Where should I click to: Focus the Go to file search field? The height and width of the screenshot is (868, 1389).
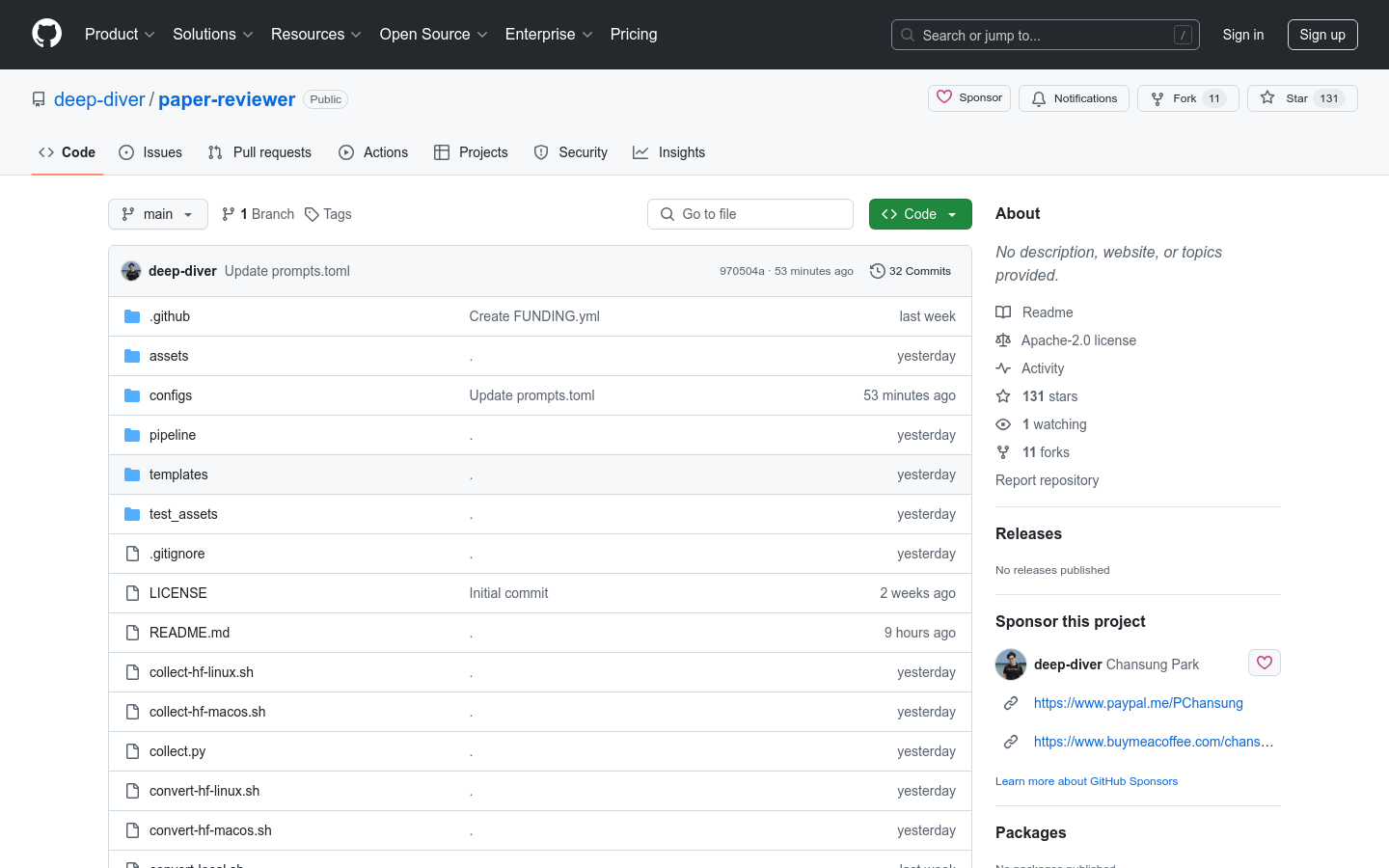(x=750, y=214)
